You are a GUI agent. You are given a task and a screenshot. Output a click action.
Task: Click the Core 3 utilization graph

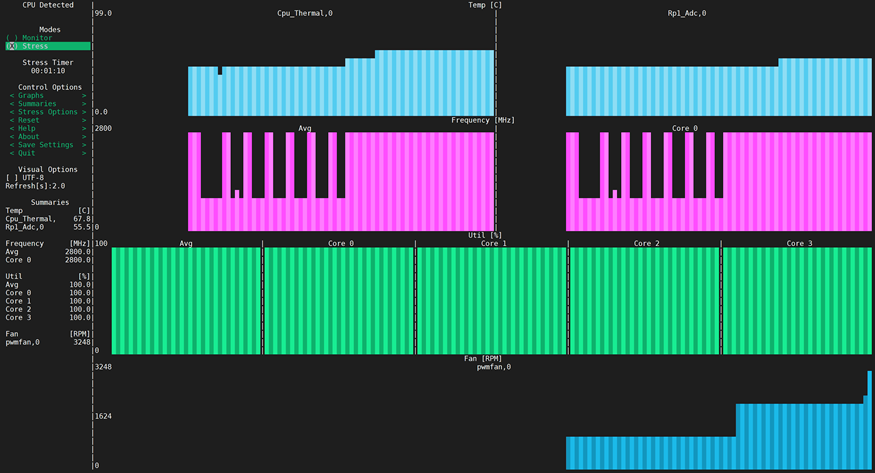(x=797, y=300)
